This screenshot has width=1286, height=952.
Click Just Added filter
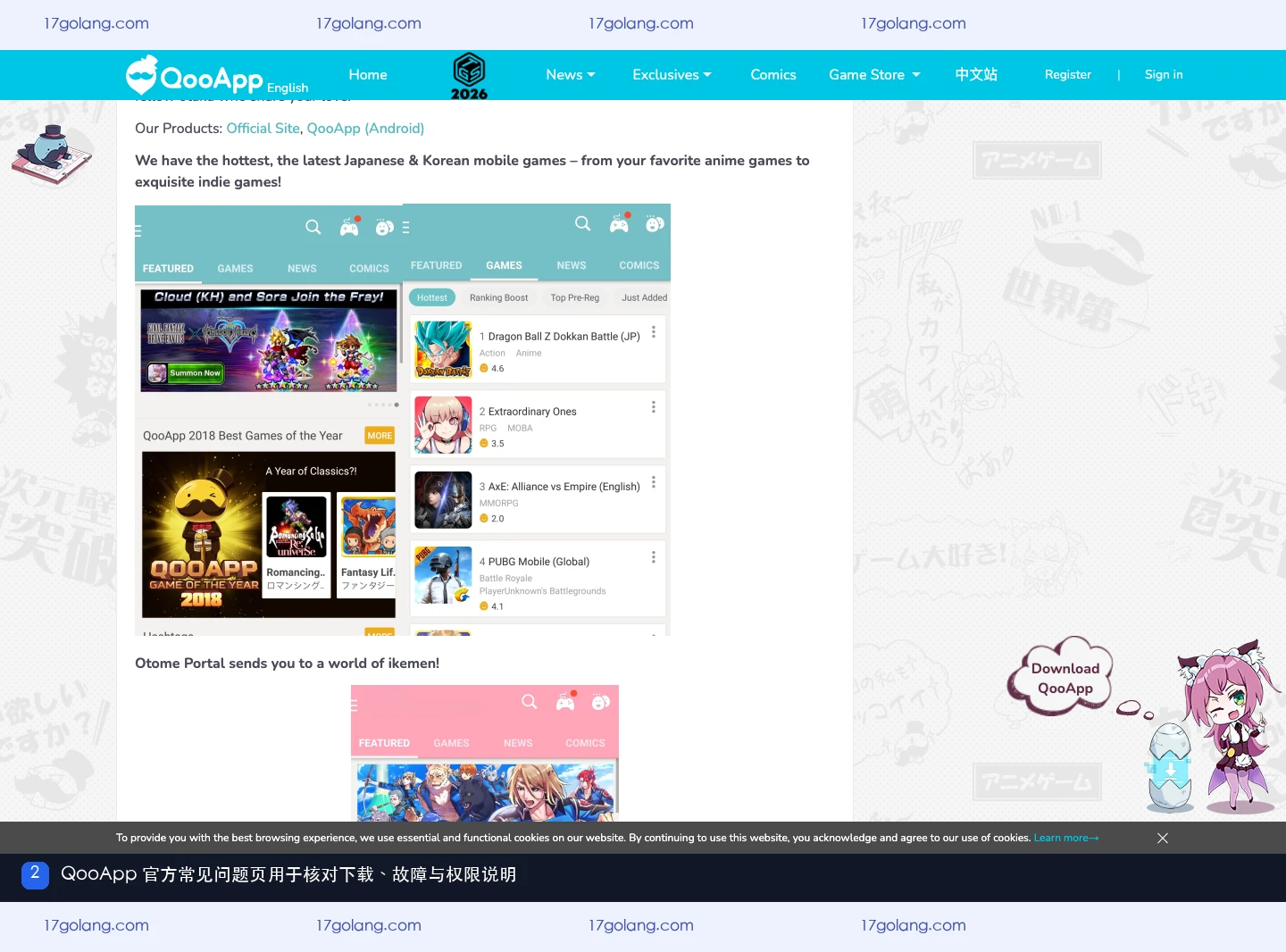point(645,297)
